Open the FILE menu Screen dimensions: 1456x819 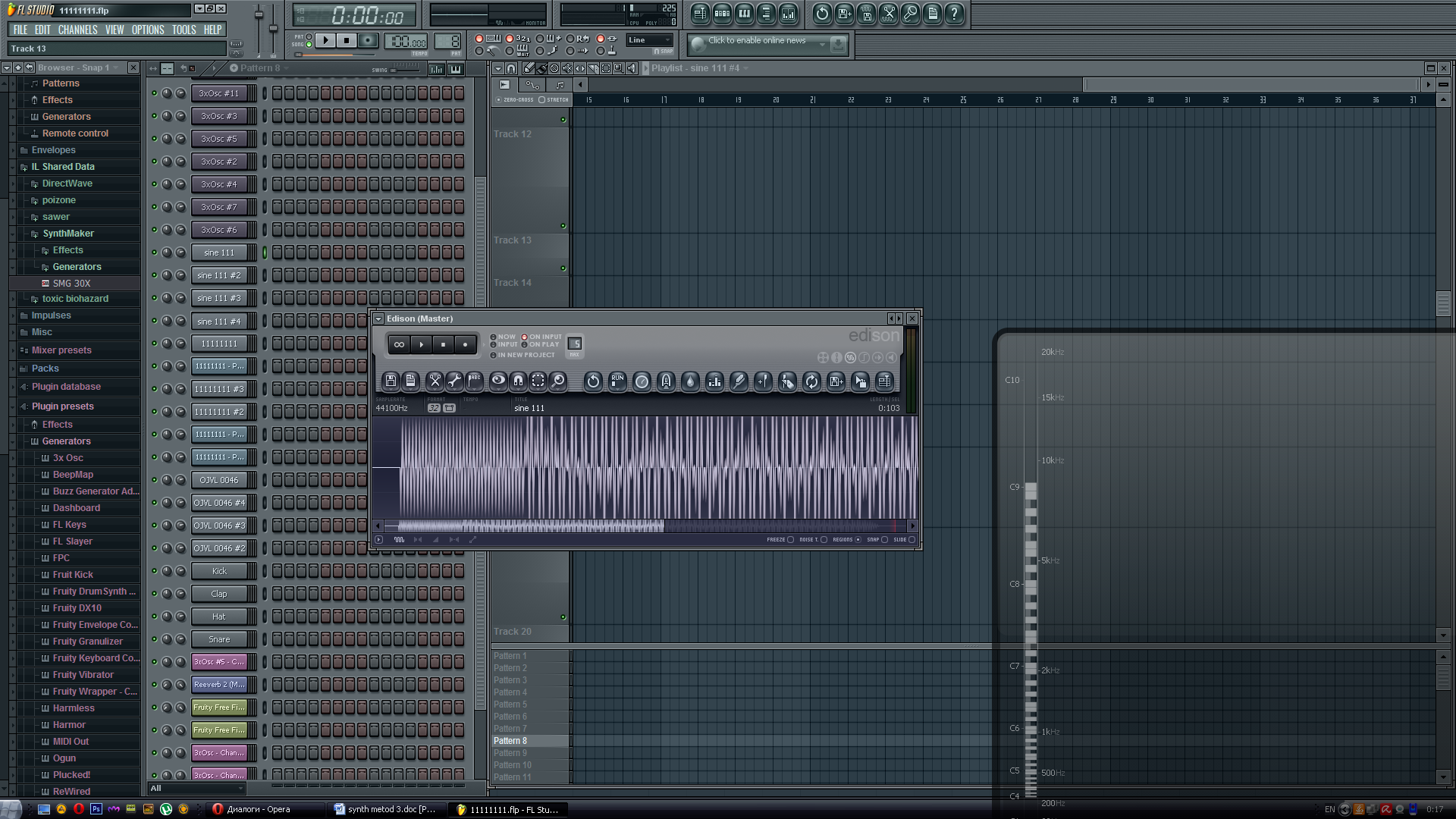point(20,30)
